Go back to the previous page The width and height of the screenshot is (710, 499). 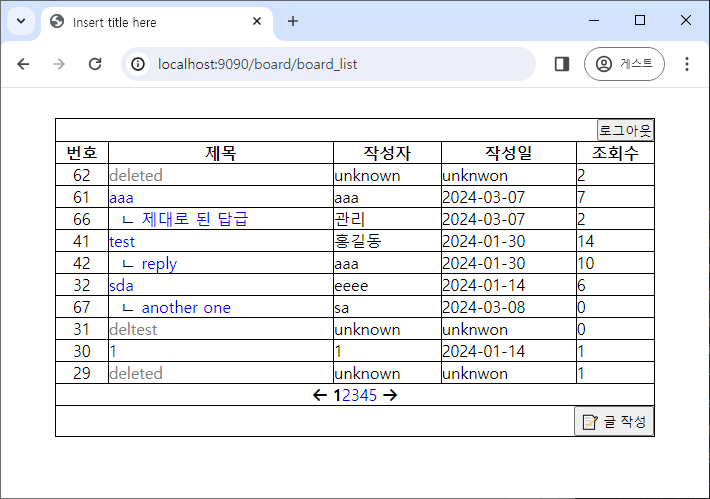23,64
